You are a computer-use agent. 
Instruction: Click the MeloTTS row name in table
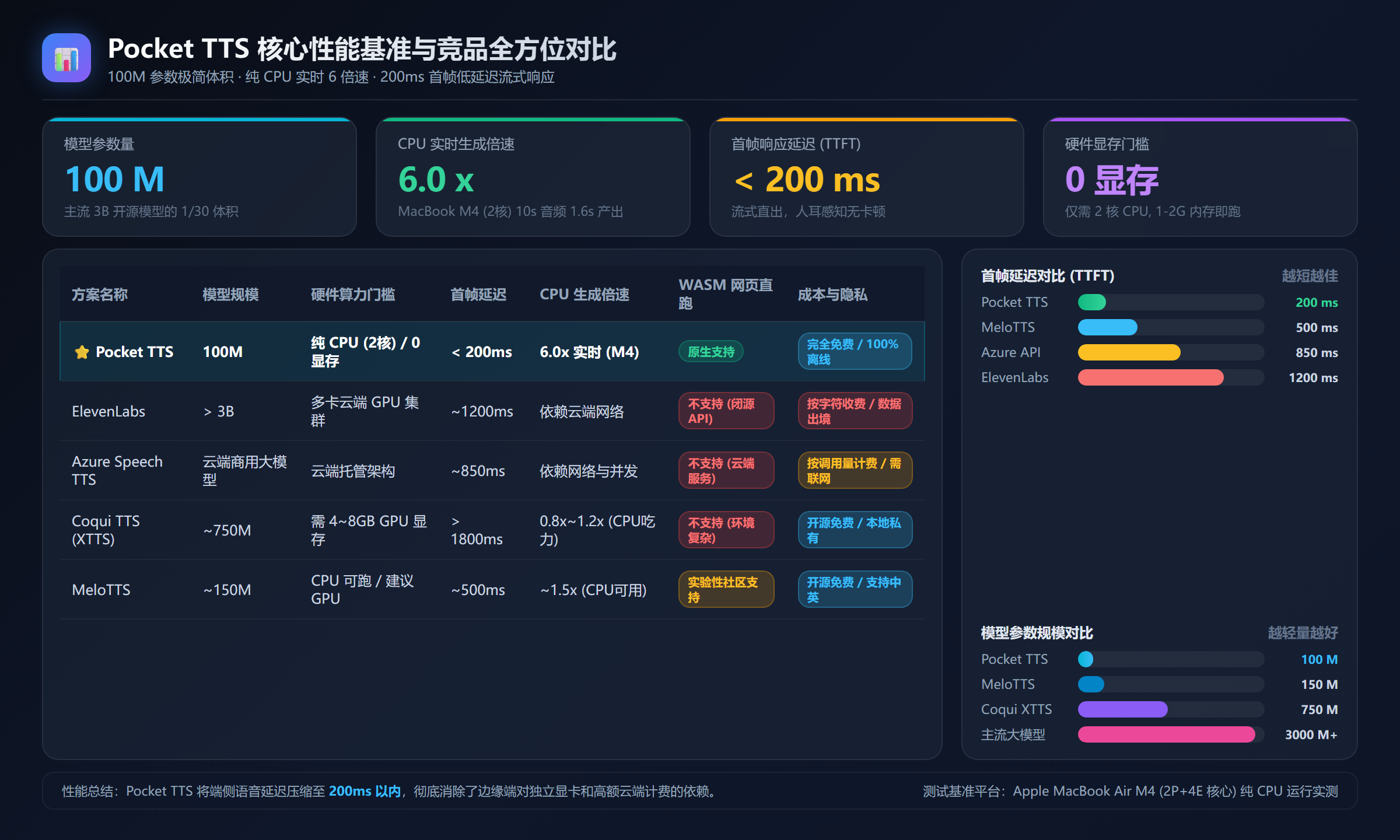point(101,590)
